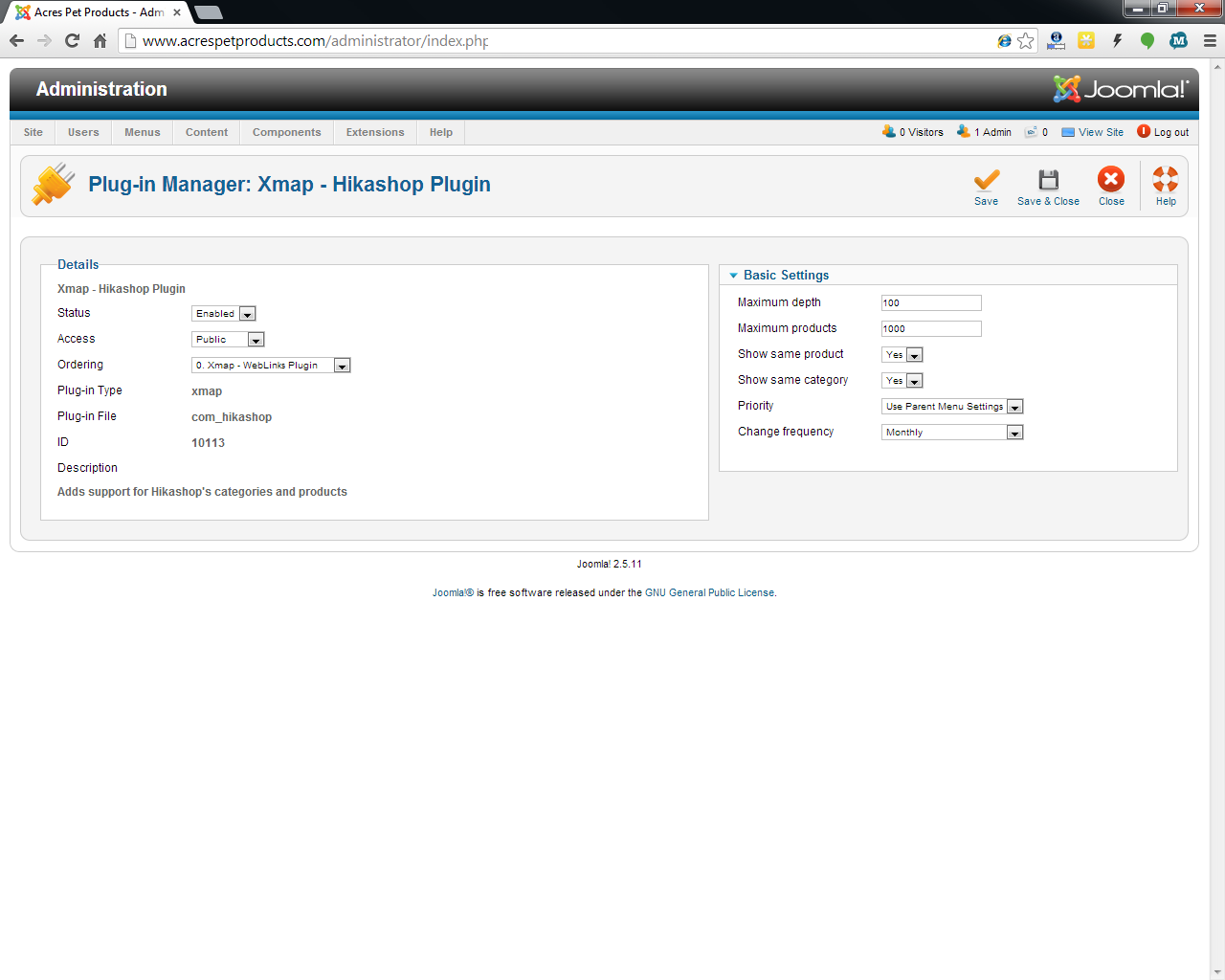
Task: Open the Access dropdown showing Public
Action: (228, 340)
